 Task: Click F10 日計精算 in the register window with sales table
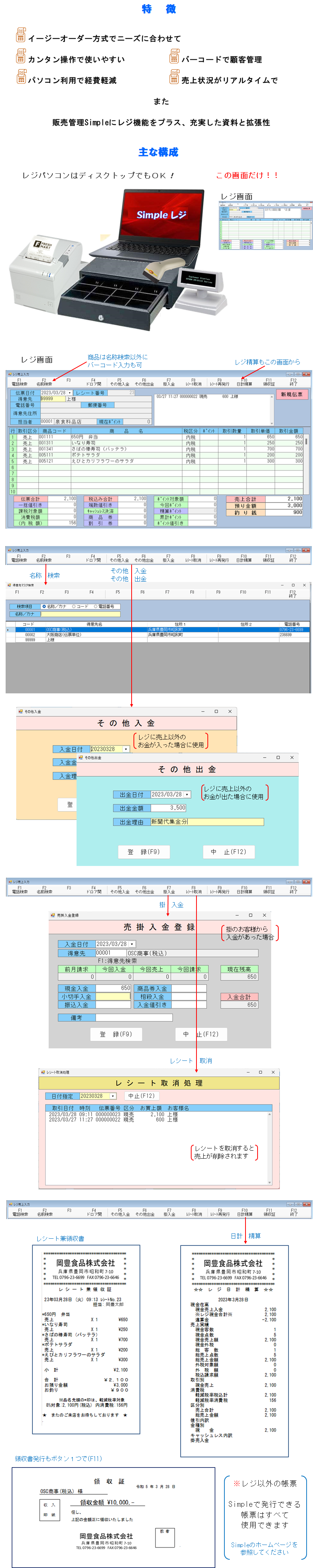click(244, 382)
